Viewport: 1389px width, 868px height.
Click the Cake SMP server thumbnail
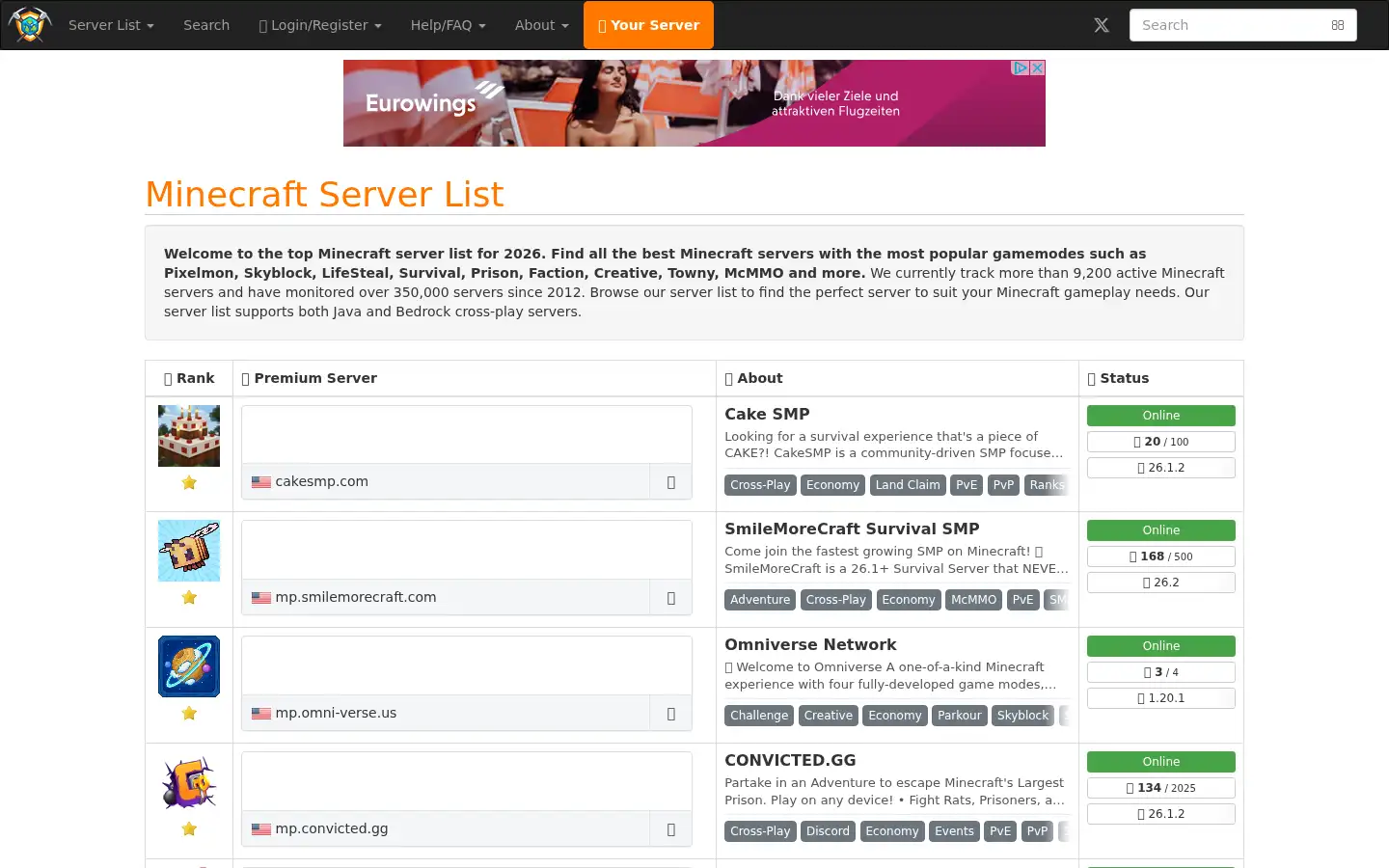pos(189,436)
